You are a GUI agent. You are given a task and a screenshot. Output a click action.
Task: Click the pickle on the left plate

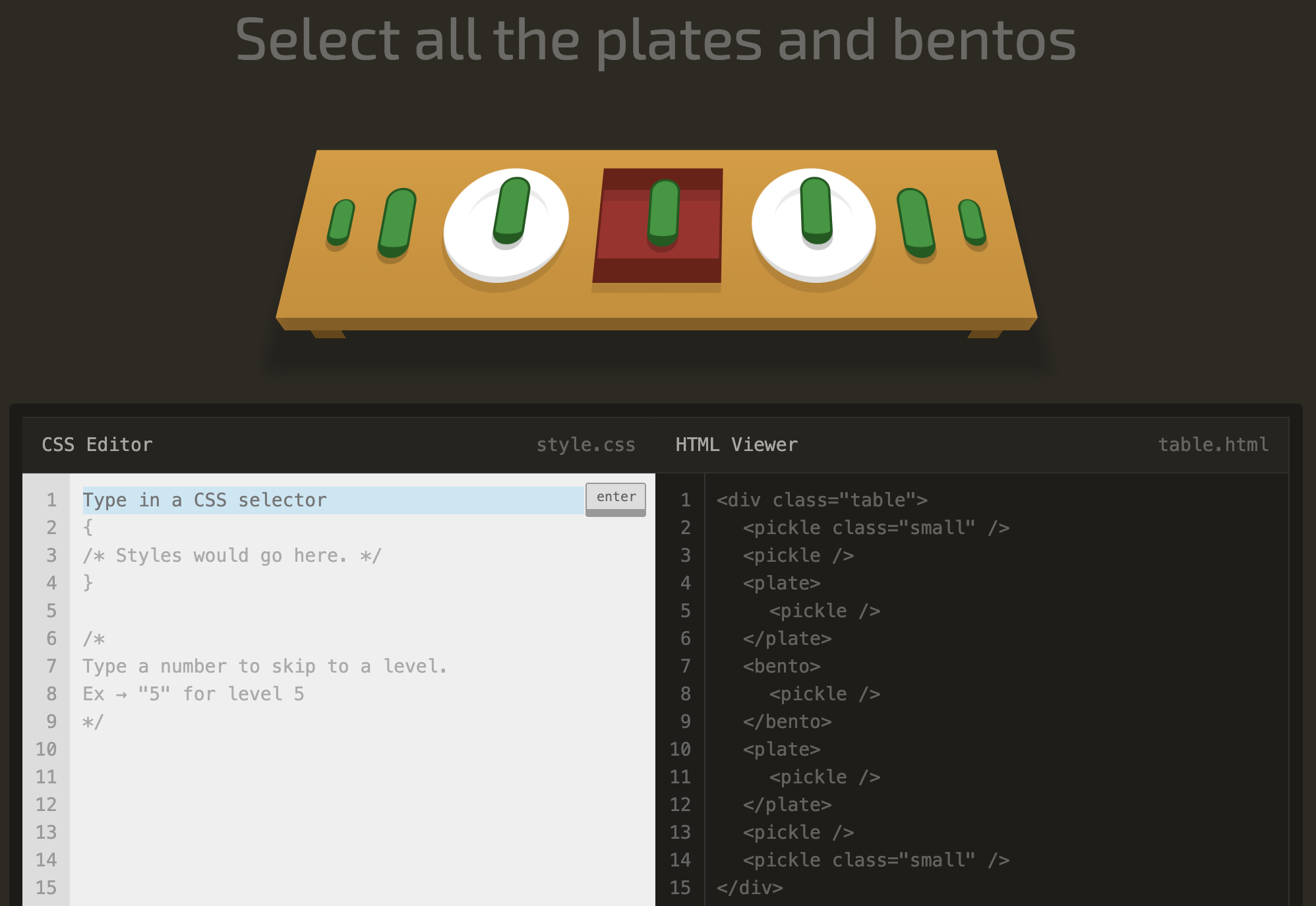tap(512, 209)
